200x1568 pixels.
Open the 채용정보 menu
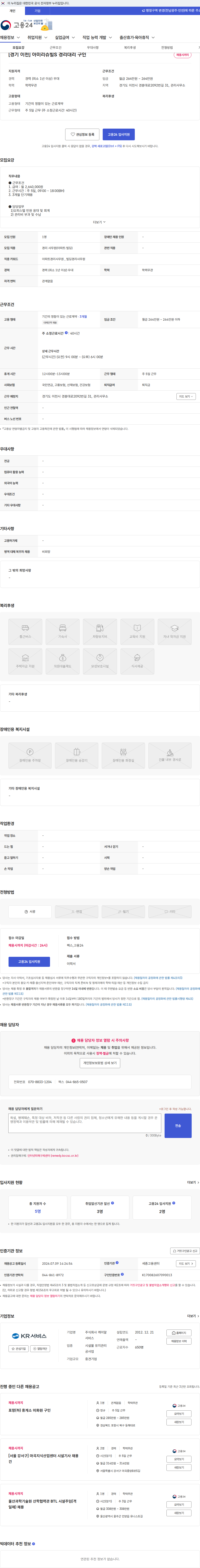click(10, 38)
